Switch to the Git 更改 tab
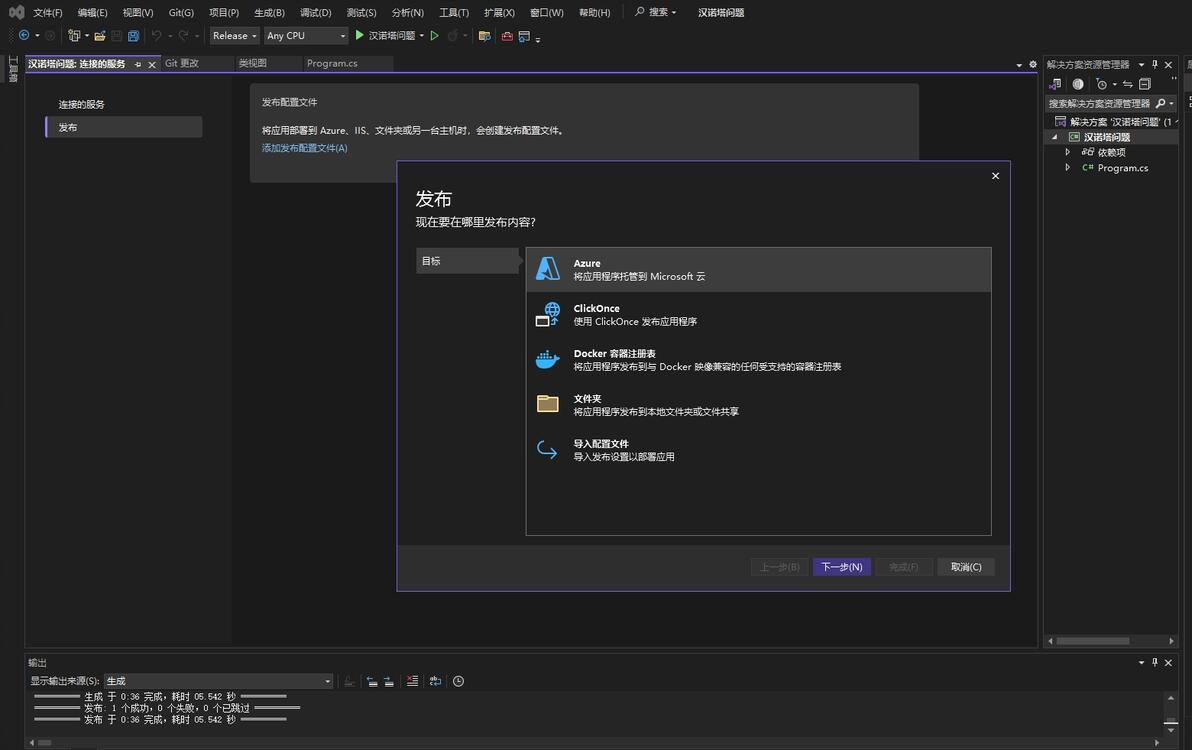Viewport: 1192px width, 750px height. 182,64
